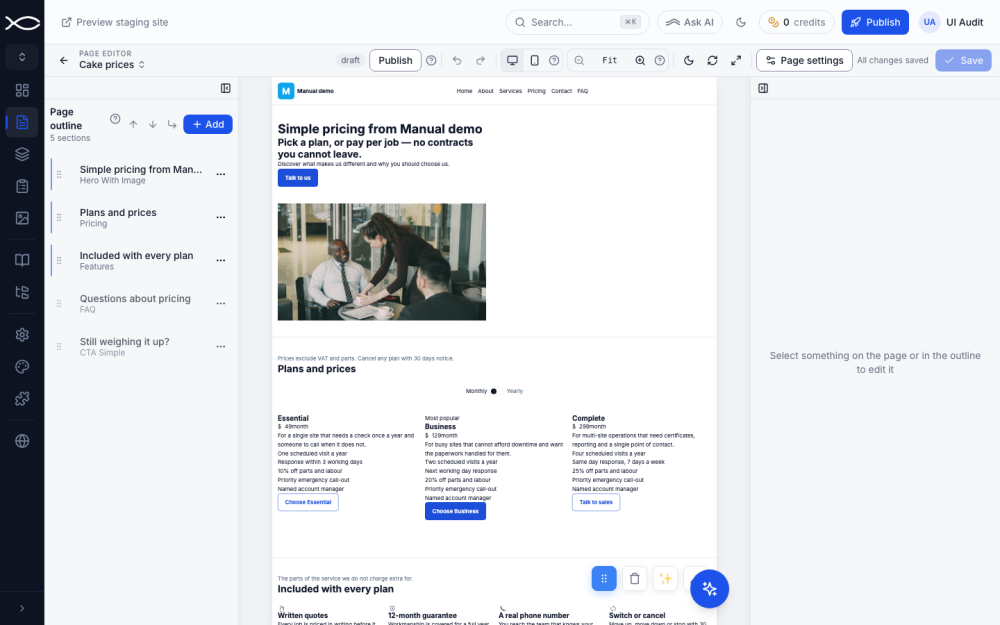Toggle preview dark mode in editor toolbar
Viewport: 1000px width, 625px height.
pyautogui.click(x=689, y=61)
